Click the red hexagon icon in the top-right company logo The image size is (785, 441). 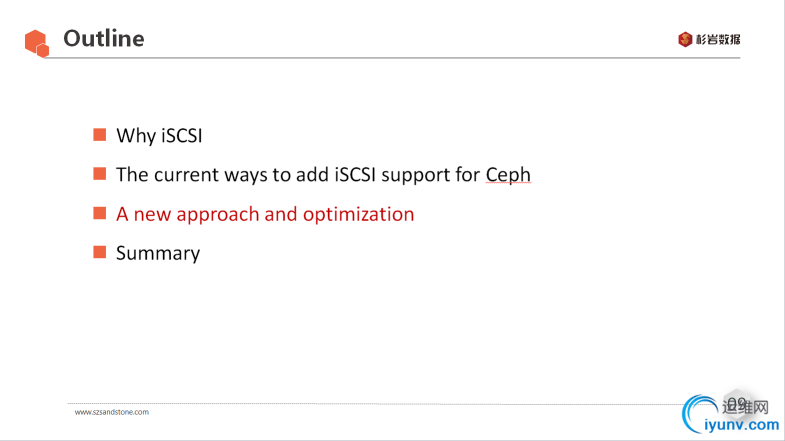coord(684,40)
